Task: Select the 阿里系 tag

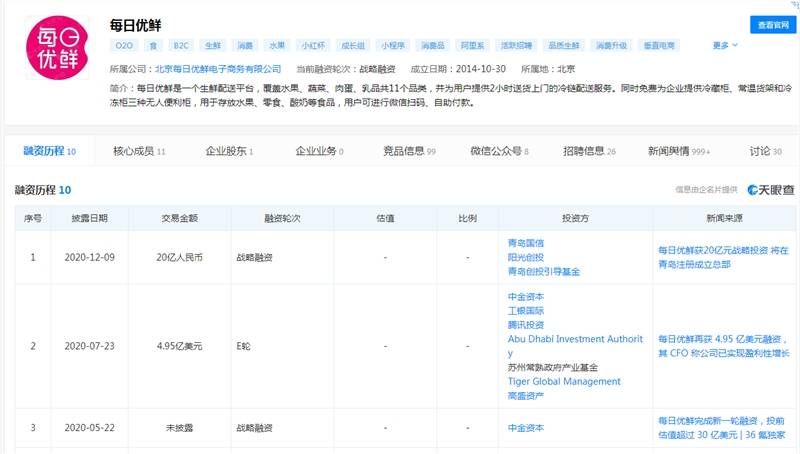Action: 472,45
